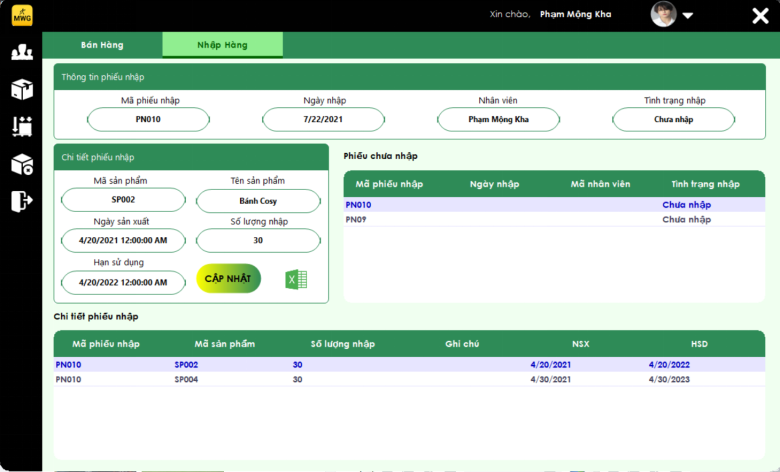Click Chưa nhập status in PN09 row

[x=686, y=219]
